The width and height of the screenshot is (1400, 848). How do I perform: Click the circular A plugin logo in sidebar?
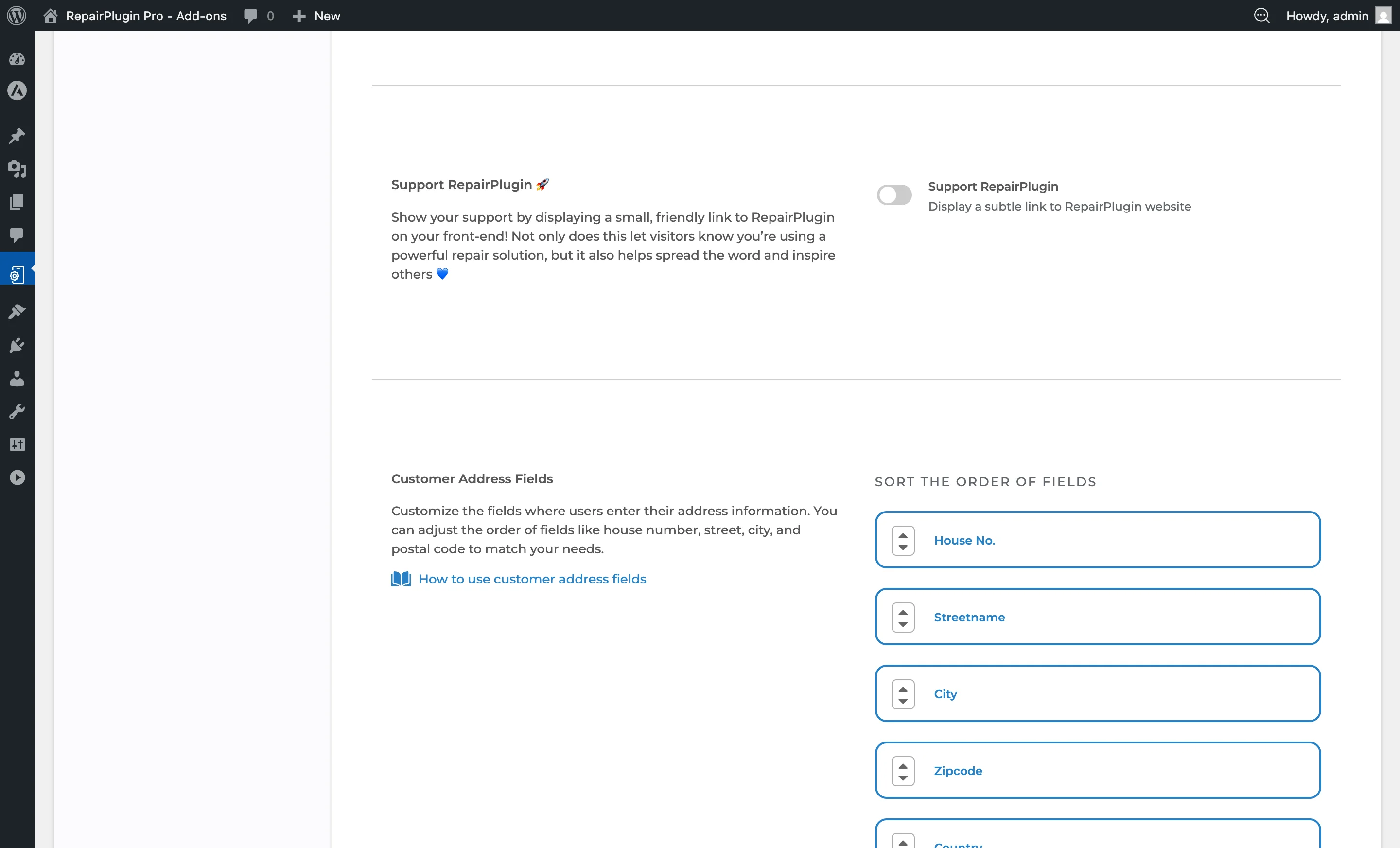point(17,91)
